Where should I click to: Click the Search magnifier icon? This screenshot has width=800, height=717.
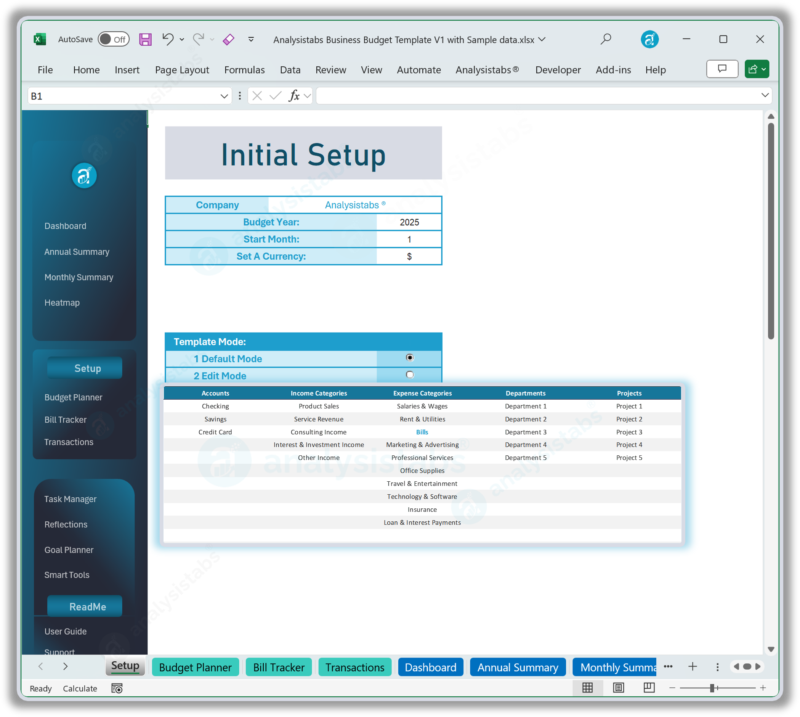(606, 39)
